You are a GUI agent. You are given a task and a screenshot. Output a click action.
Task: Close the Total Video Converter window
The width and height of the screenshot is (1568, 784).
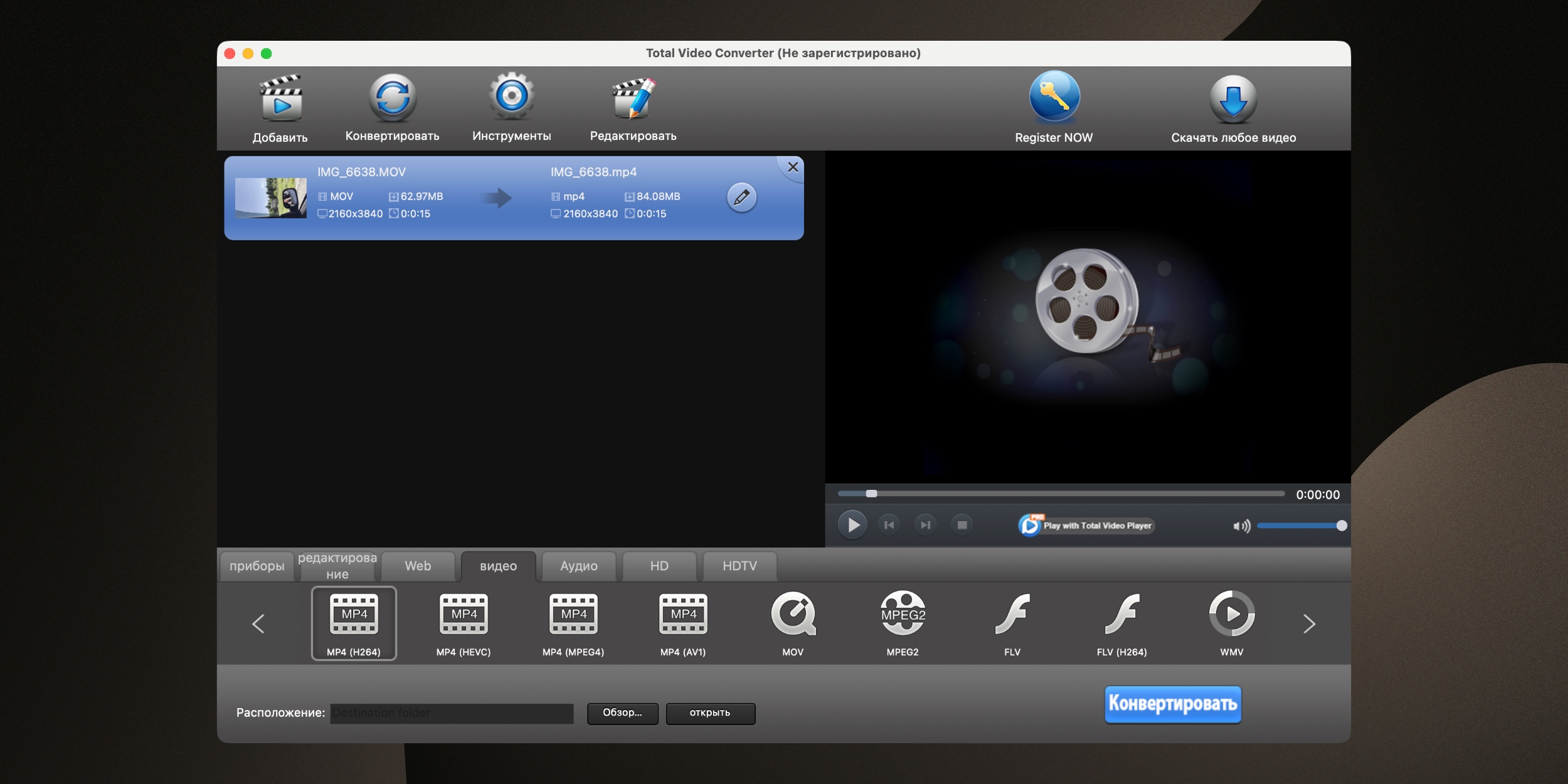point(230,53)
